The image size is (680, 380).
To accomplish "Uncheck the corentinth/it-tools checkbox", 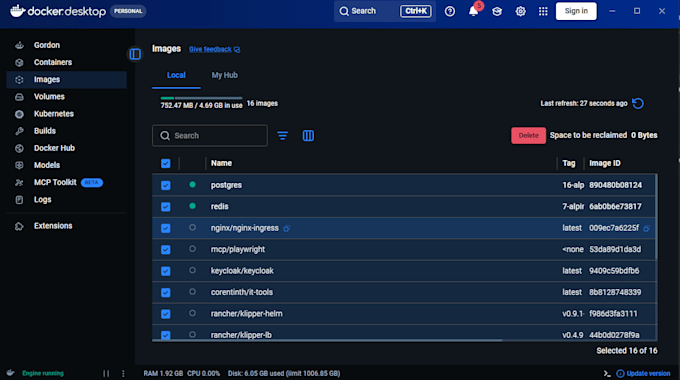I will 166,292.
